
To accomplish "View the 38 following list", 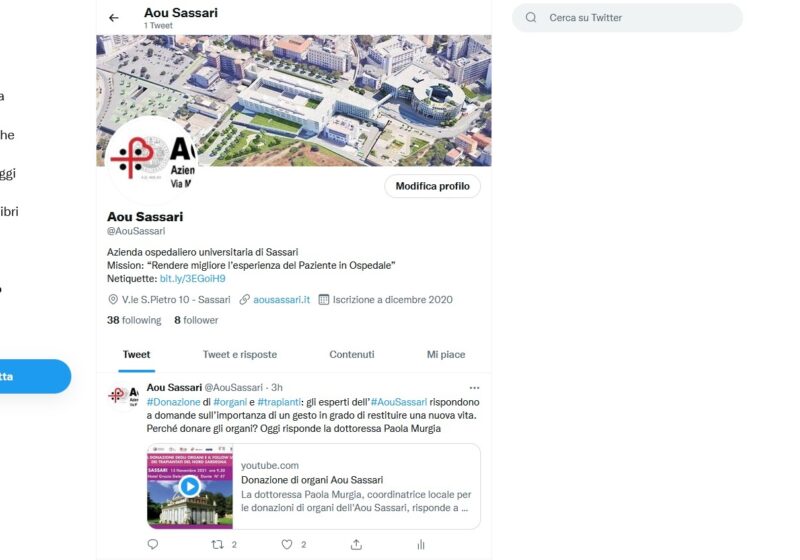I will [134, 320].
